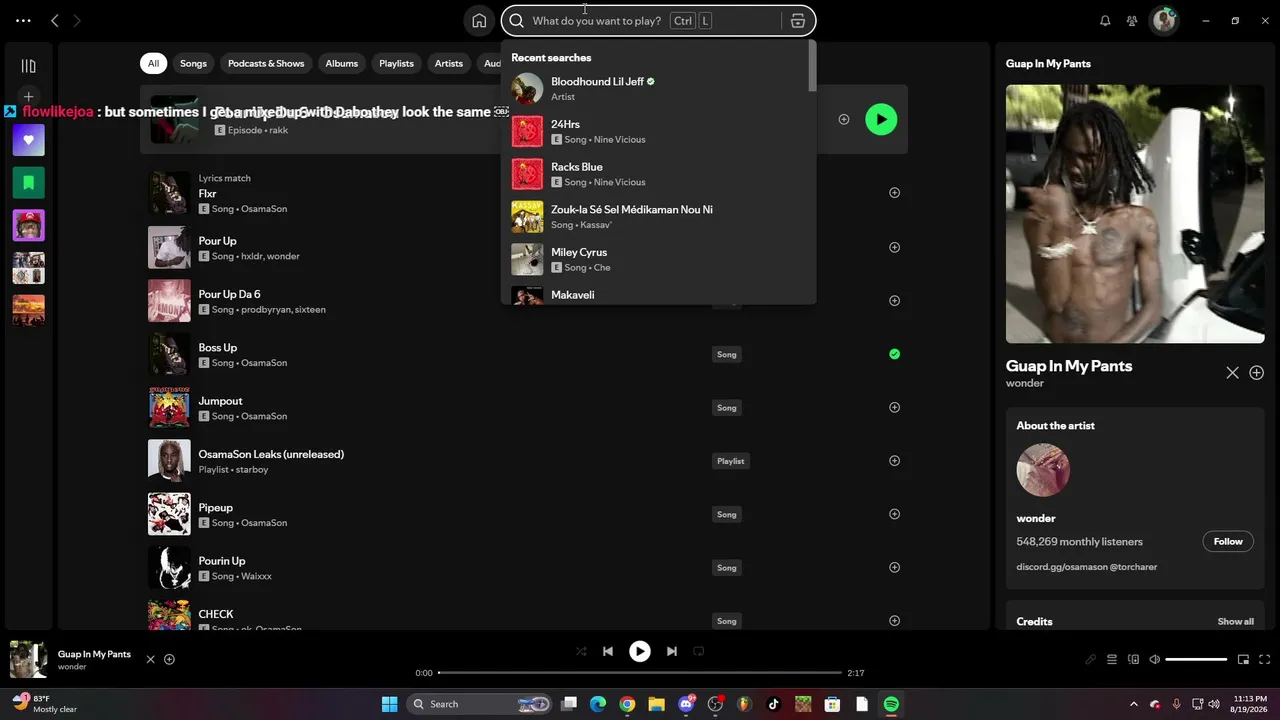Open wonder artist avatar in About section
The width and height of the screenshot is (1280, 720).
point(1043,470)
